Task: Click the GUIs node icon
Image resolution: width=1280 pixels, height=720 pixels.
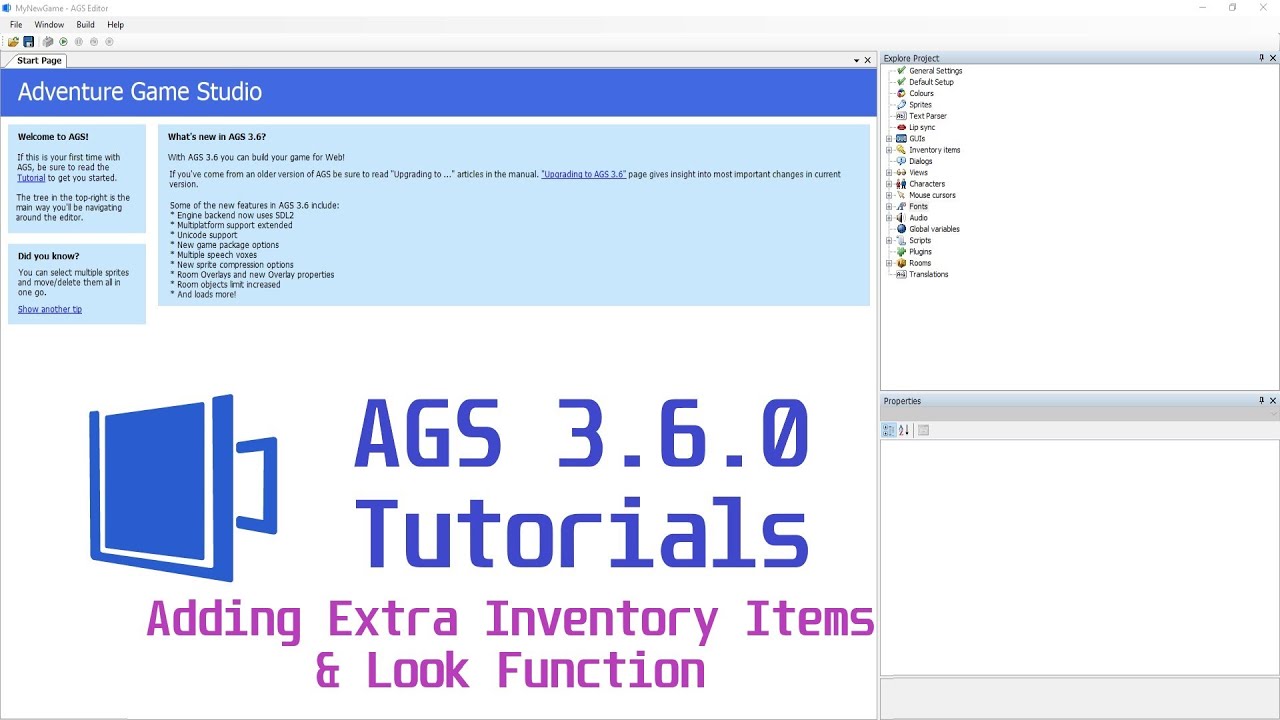Action: (901, 139)
